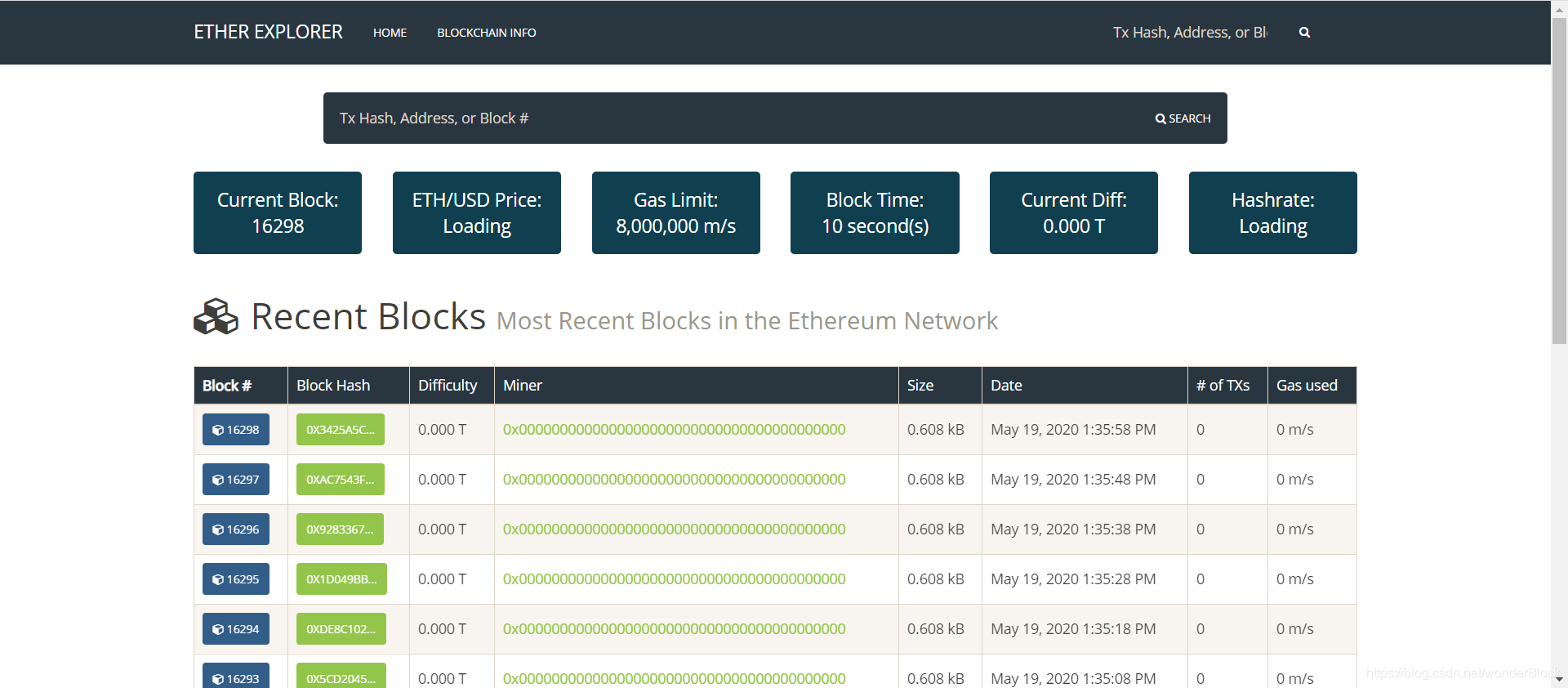This screenshot has height=688, width=1568.
Task: Open miner address link in block 16294 row
Action: click(x=675, y=629)
